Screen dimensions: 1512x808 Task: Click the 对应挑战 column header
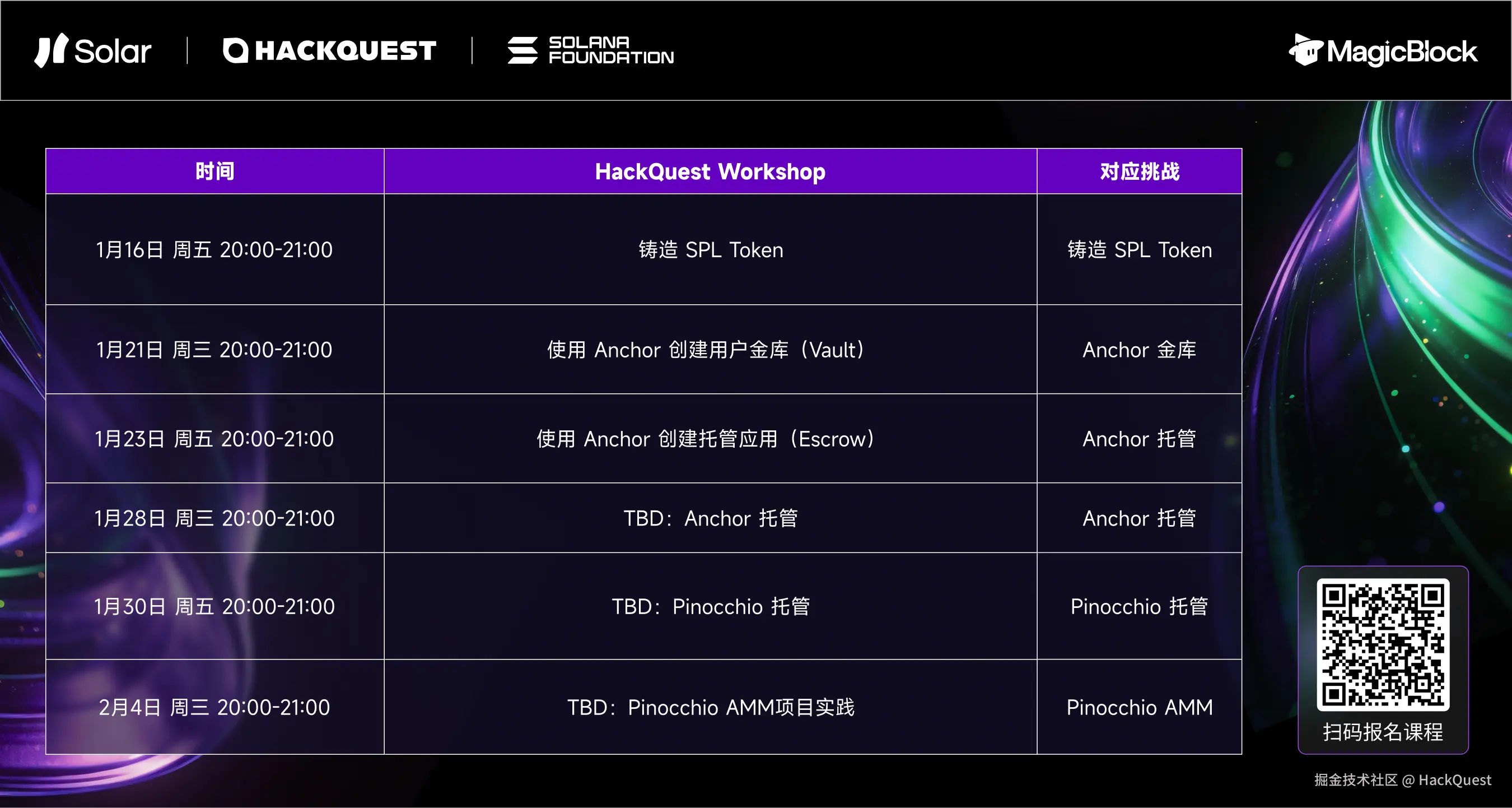coord(1139,171)
